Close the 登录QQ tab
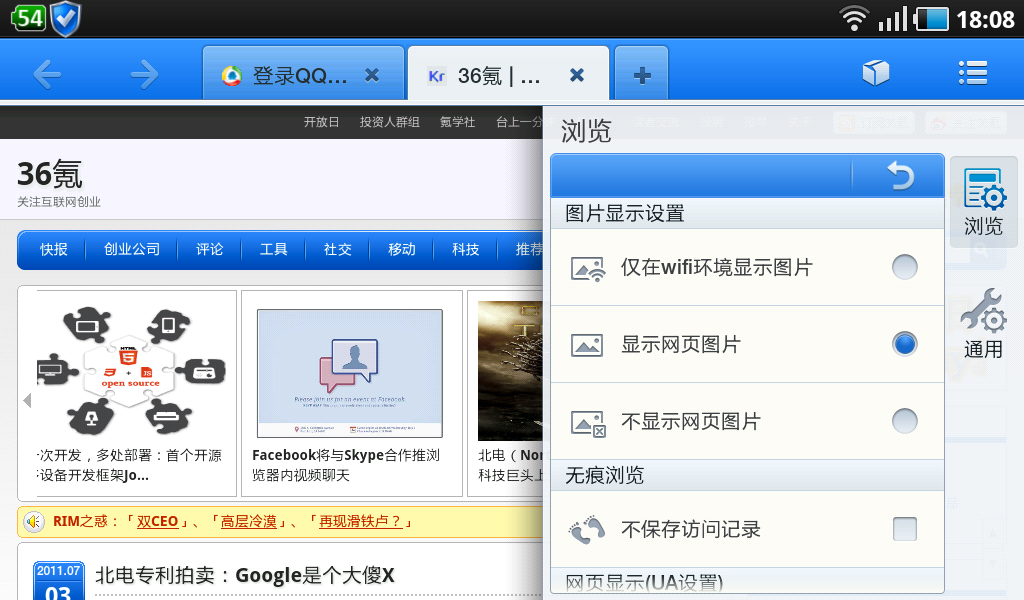1024x600 pixels. (x=372, y=75)
